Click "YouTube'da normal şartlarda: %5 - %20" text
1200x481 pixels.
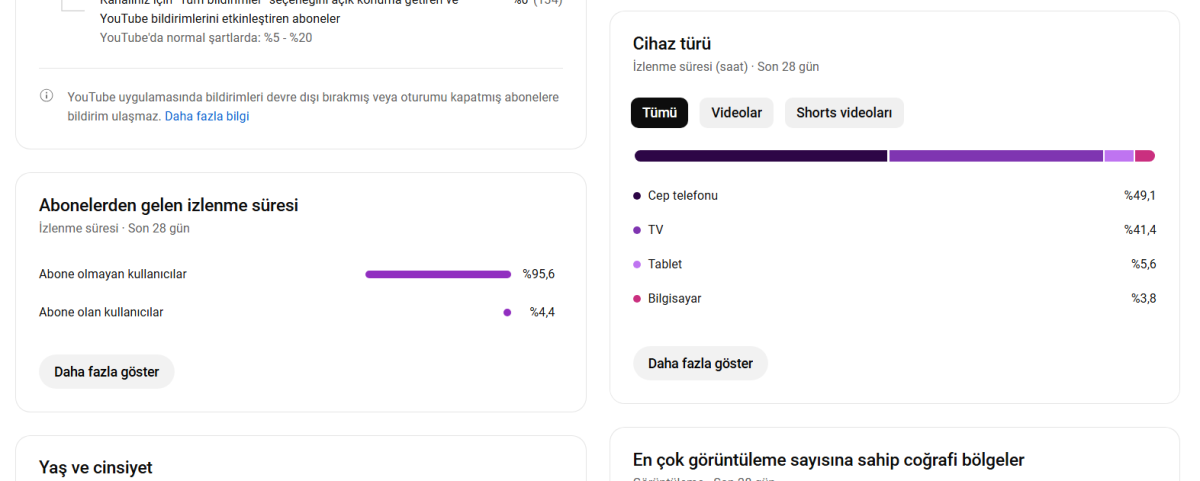206,38
